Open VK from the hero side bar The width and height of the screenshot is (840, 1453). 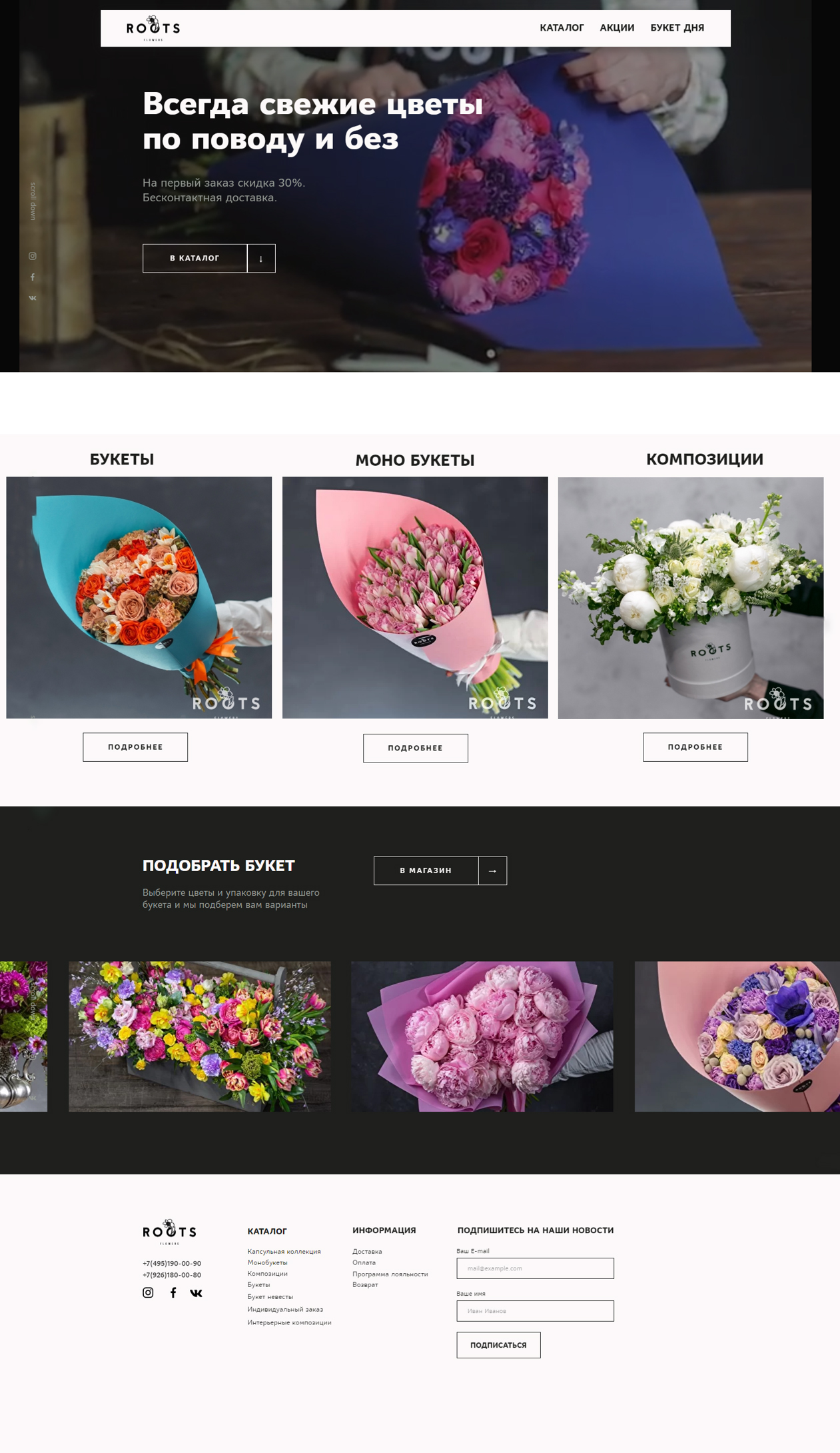(33, 298)
